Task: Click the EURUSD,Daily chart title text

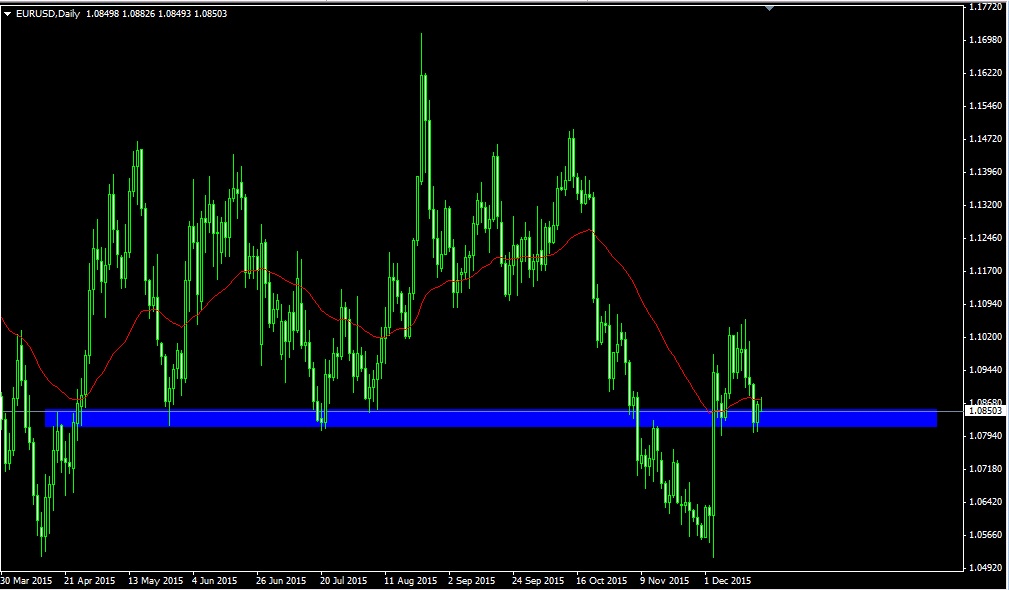Action: click(48, 14)
